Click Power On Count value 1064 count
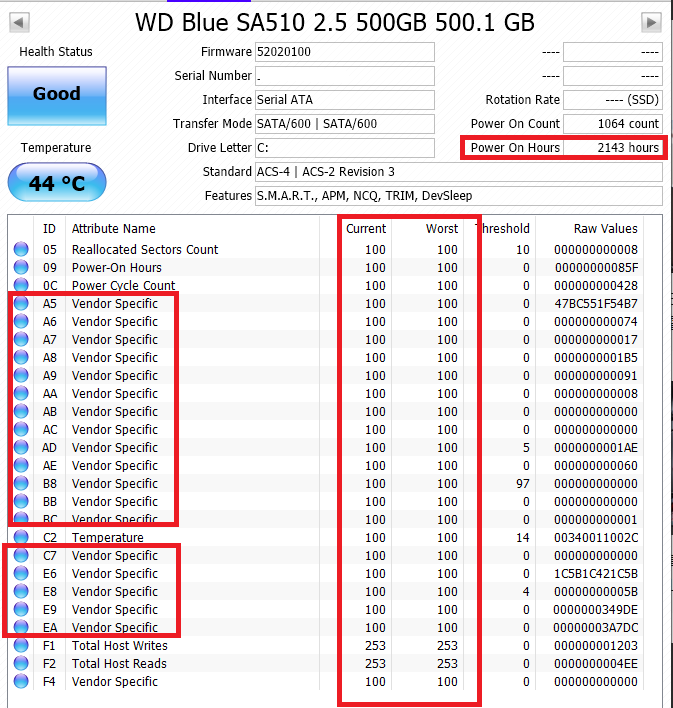This screenshot has height=708, width=673. pyautogui.click(x=613, y=124)
